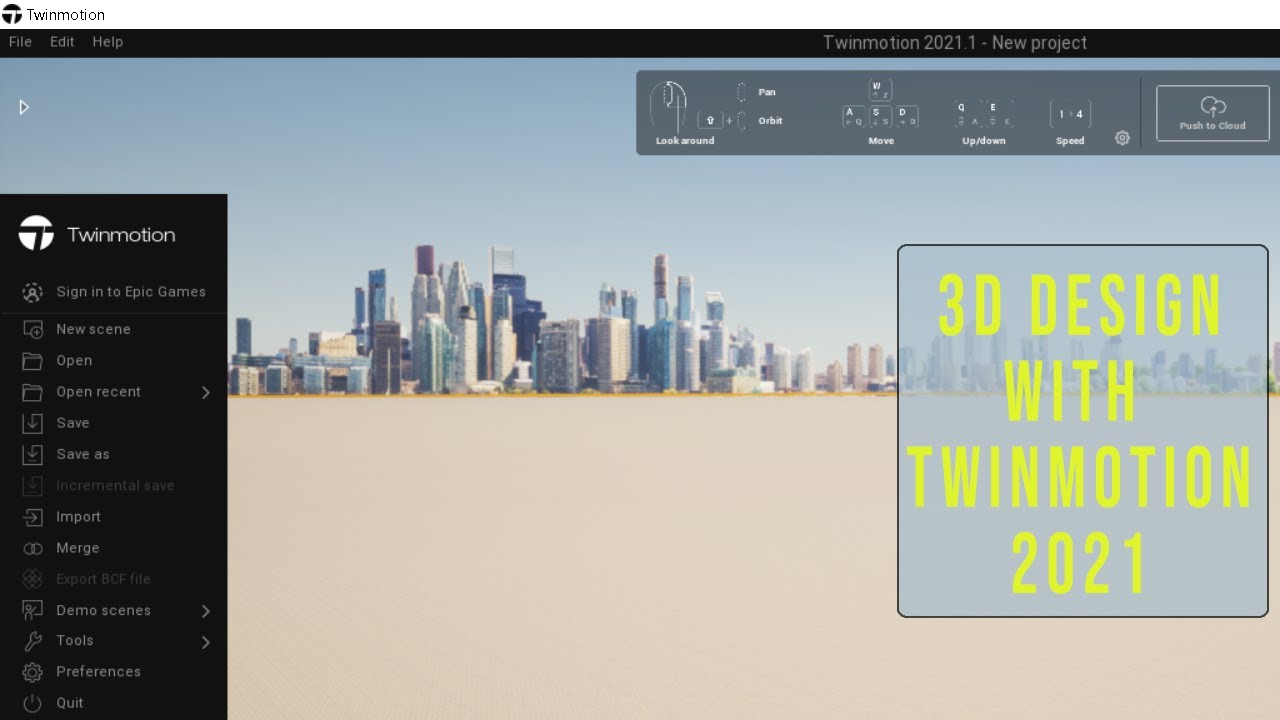Click the Save label in menu
This screenshot has width=1280, height=720.
[x=73, y=423]
